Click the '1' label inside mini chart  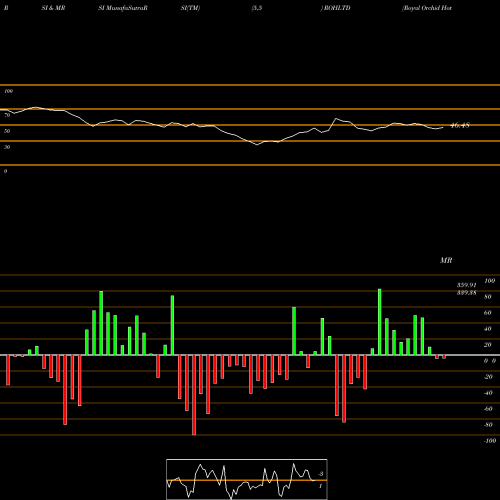click(x=321, y=486)
